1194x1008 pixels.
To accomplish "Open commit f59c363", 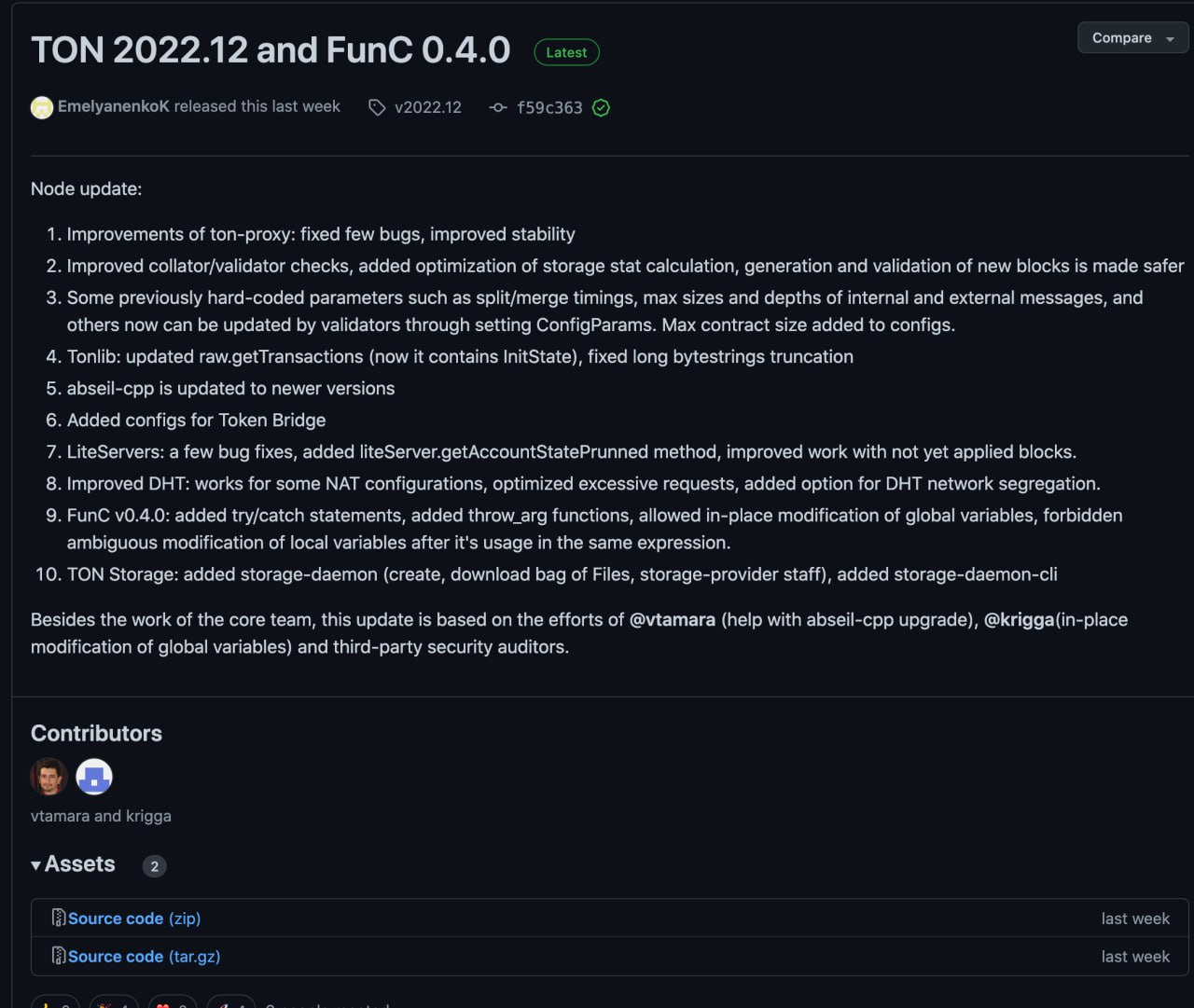I will pyautogui.click(x=549, y=107).
